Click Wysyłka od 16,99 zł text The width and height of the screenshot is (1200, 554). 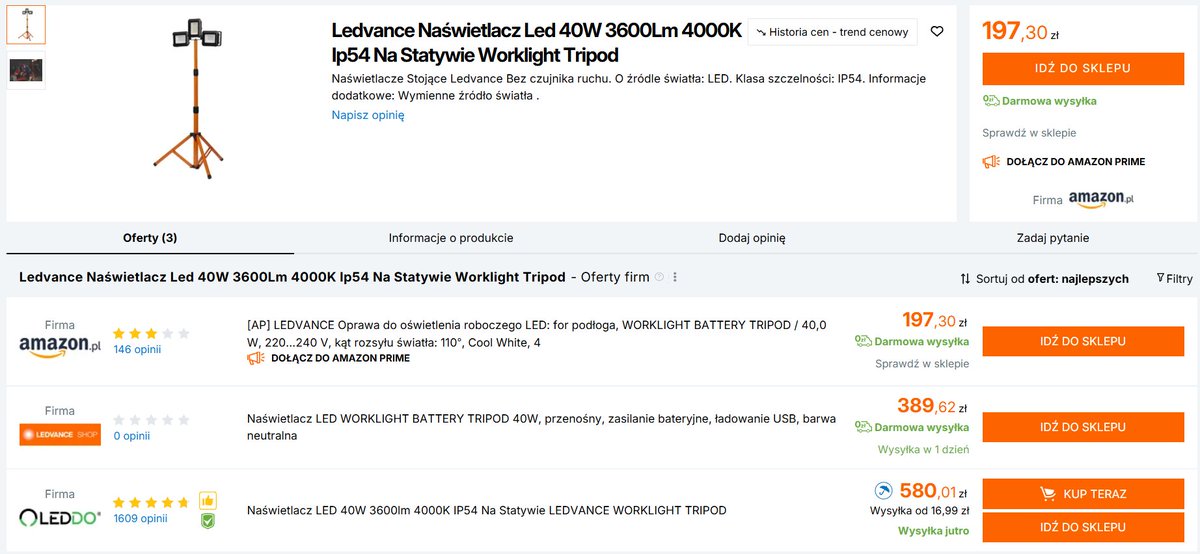920,511
